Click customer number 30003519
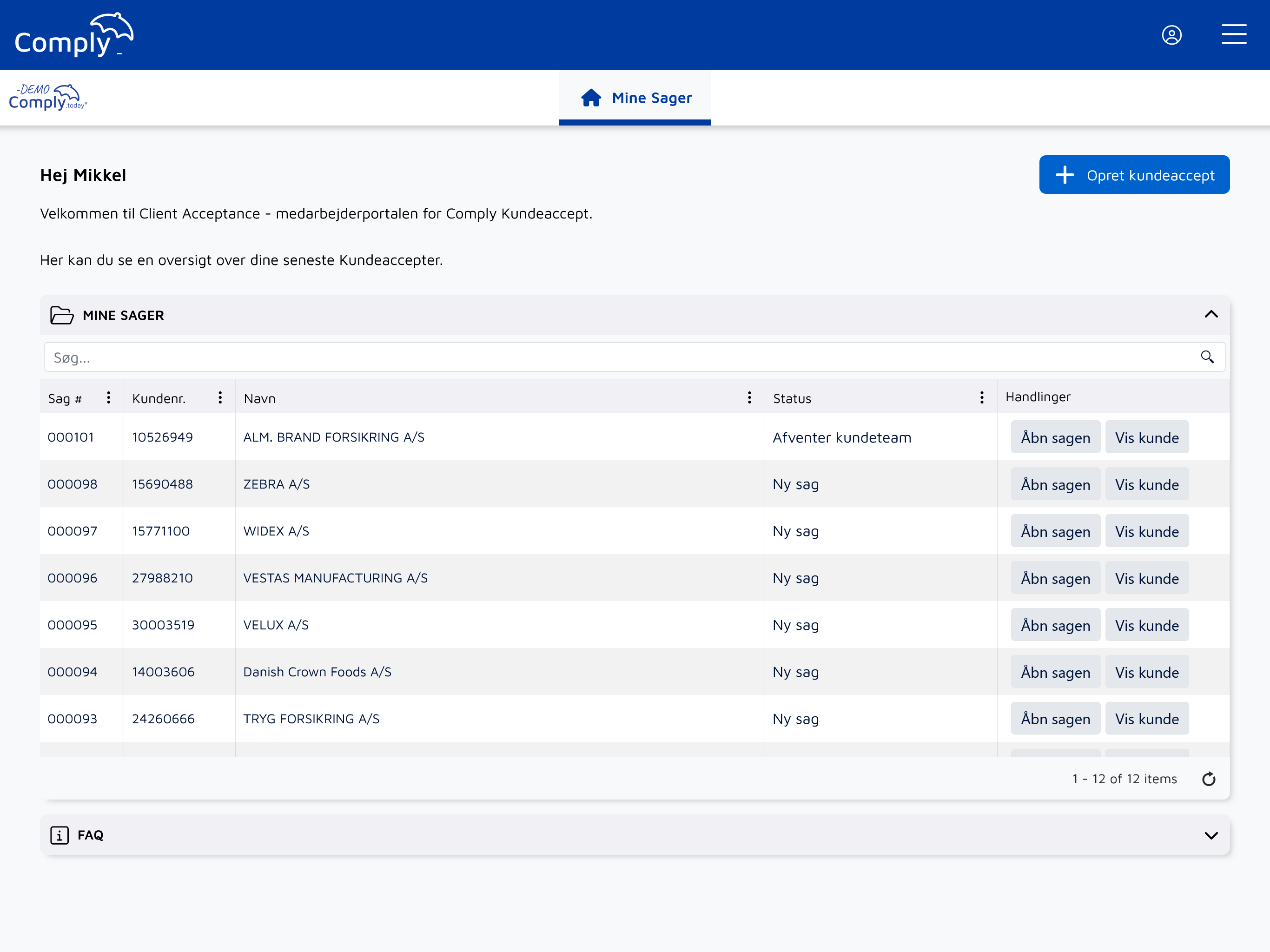The width and height of the screenshot is (1270, 952). coord(163,625)
